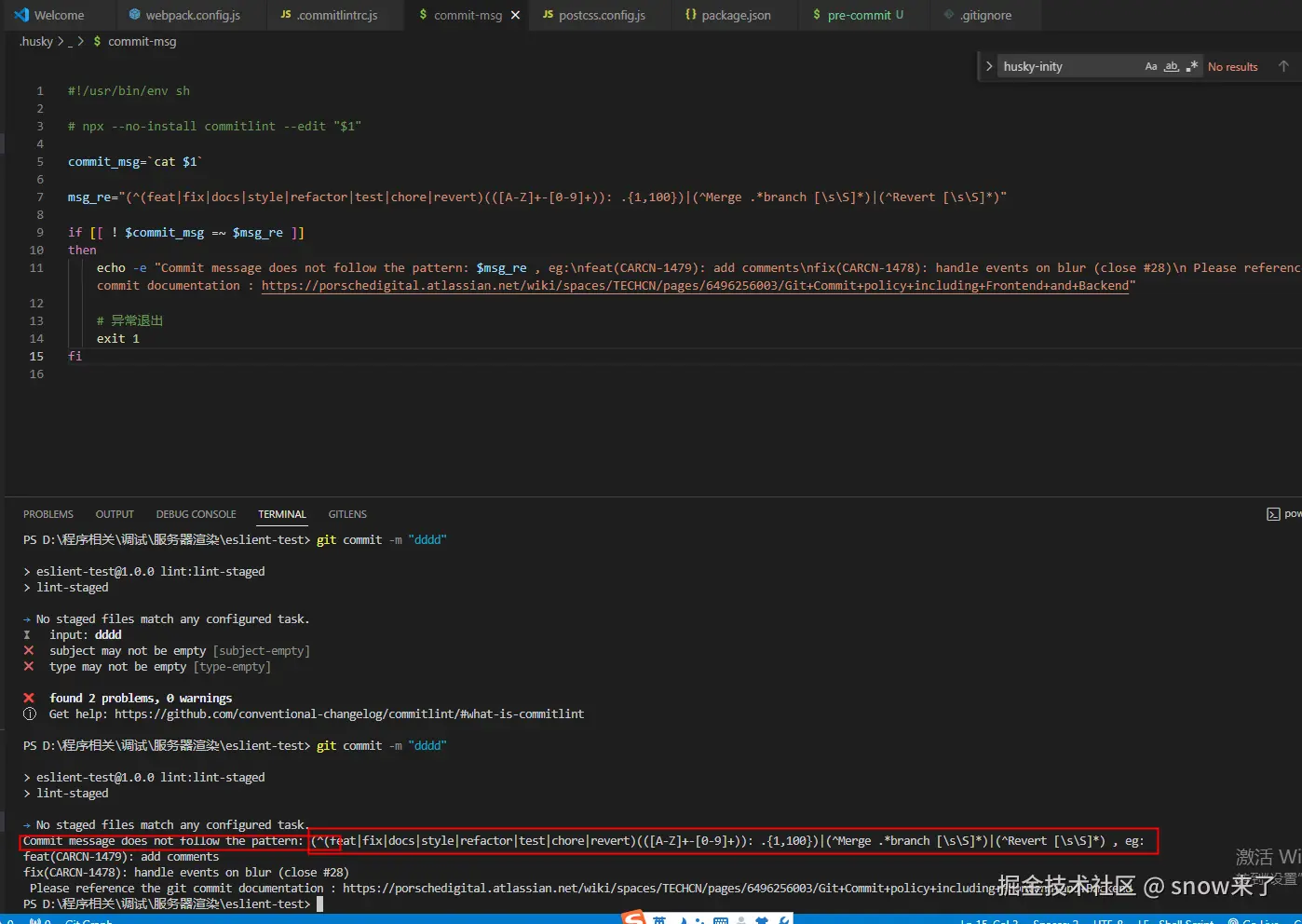Switch to the Welcome tab
This screenshot has width=1302, height=924.
tap(59, 15)
